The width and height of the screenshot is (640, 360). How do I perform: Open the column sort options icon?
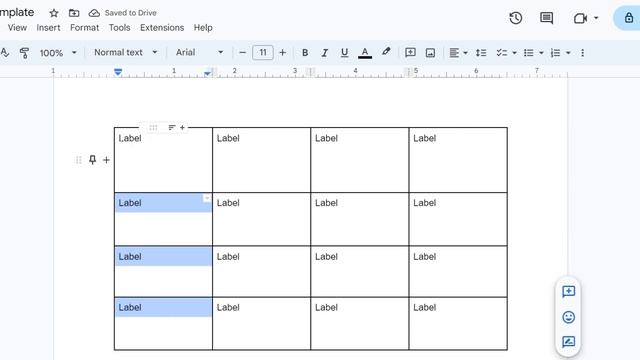172,128
